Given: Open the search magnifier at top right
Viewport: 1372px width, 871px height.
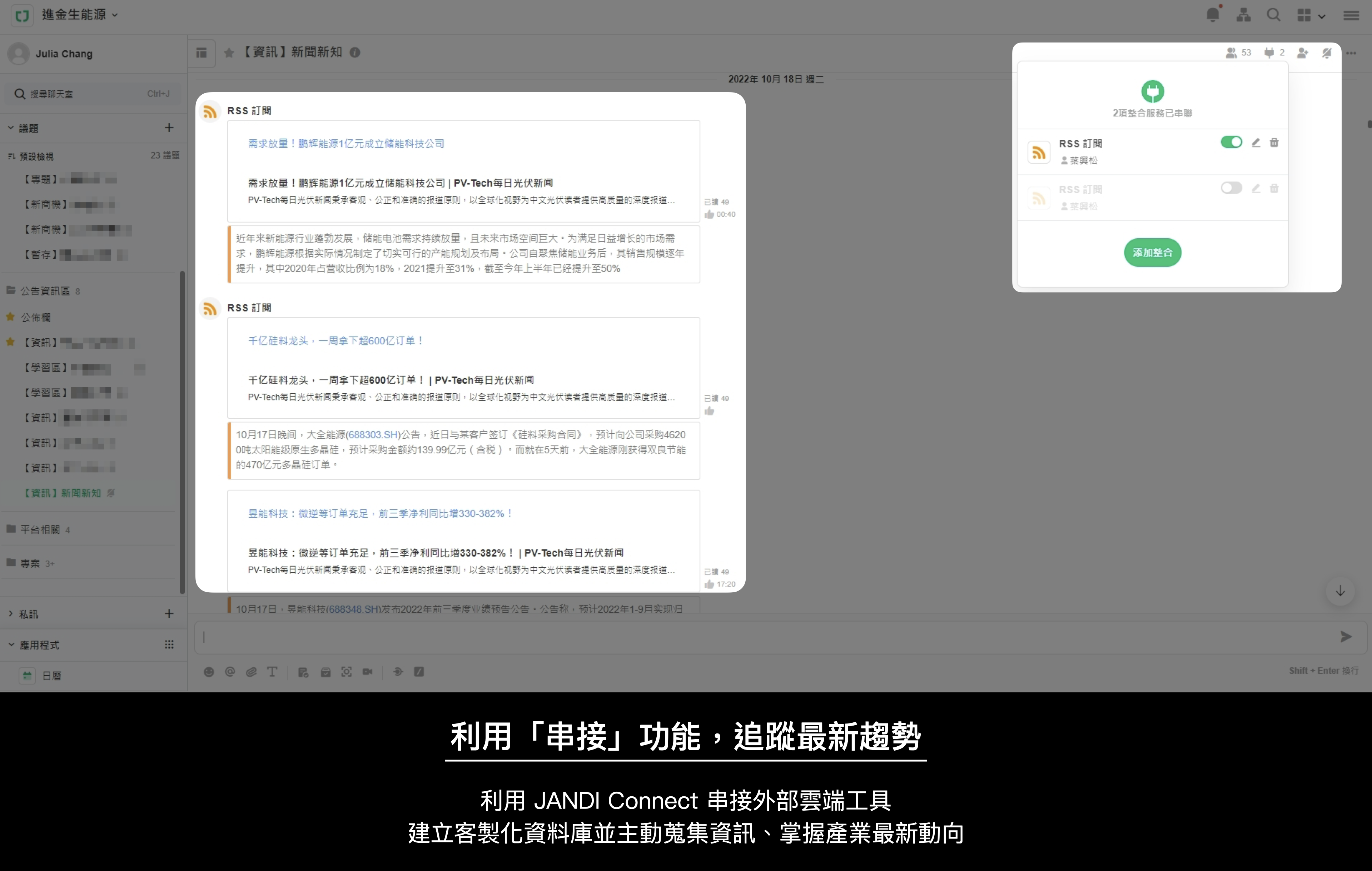Looking at the screenshot, I should pyautogui.click(x=1273, y=15).
